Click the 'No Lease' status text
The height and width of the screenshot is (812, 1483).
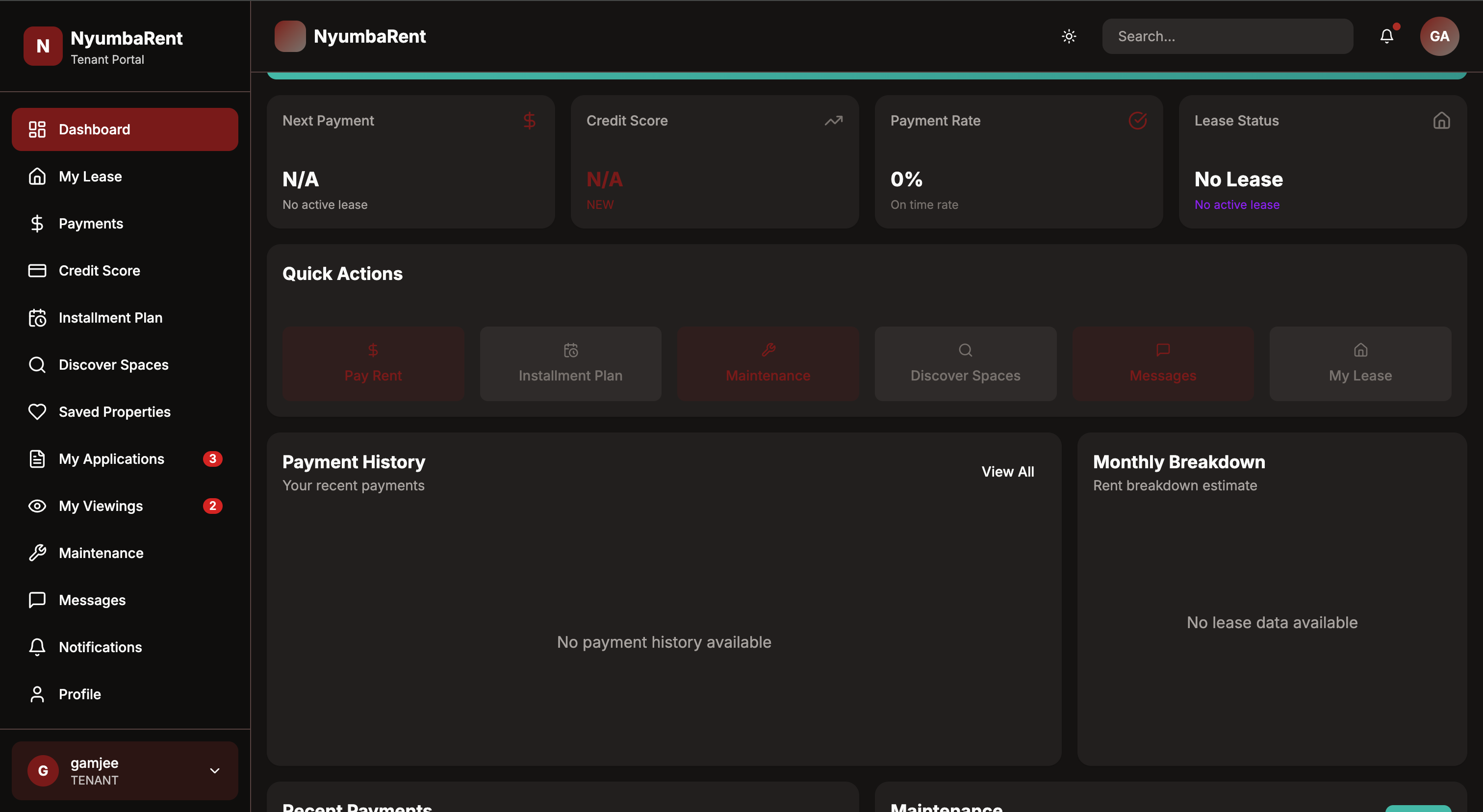tap(1238, 179)
